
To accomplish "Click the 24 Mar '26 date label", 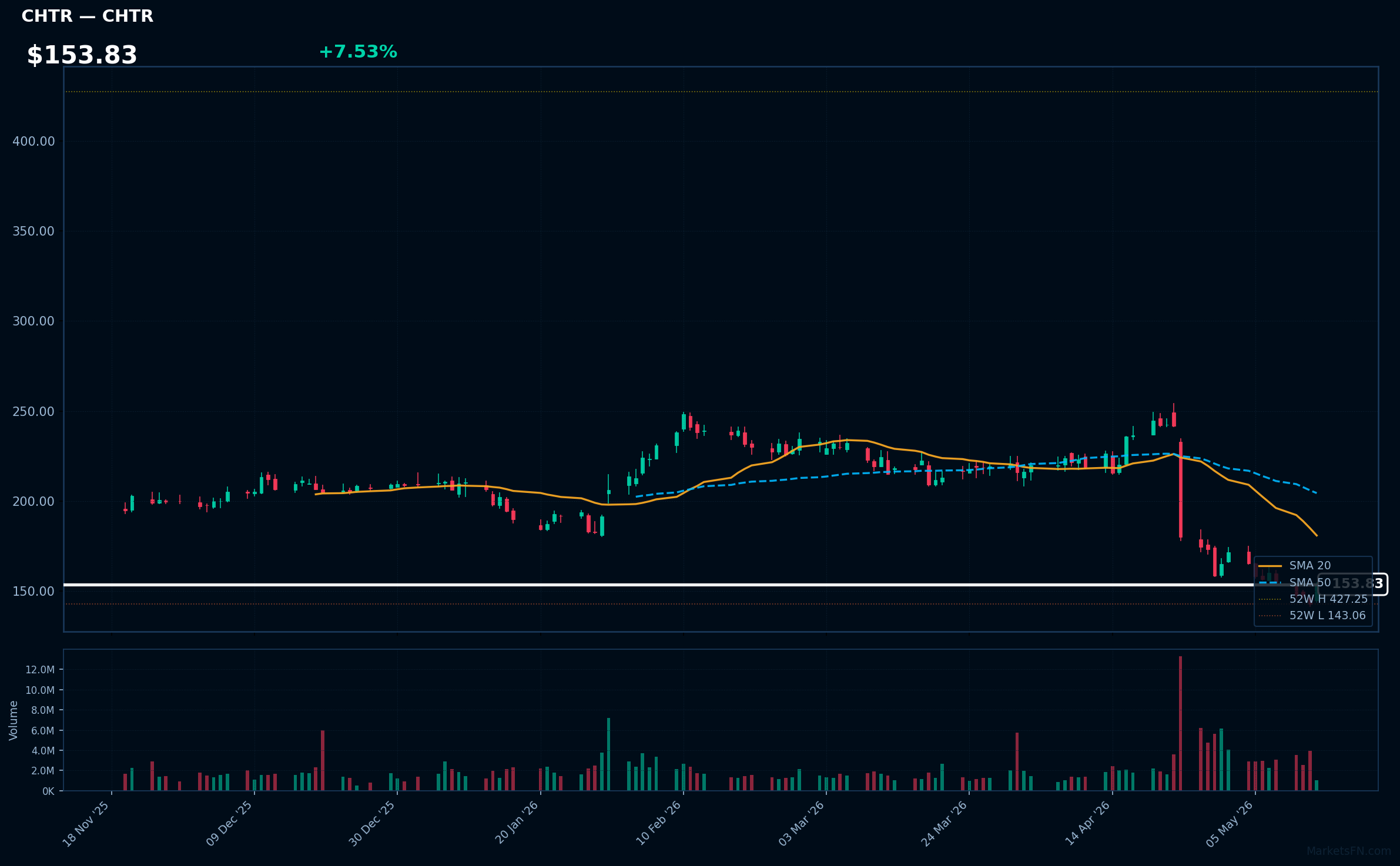I will [x=945, y=824].
